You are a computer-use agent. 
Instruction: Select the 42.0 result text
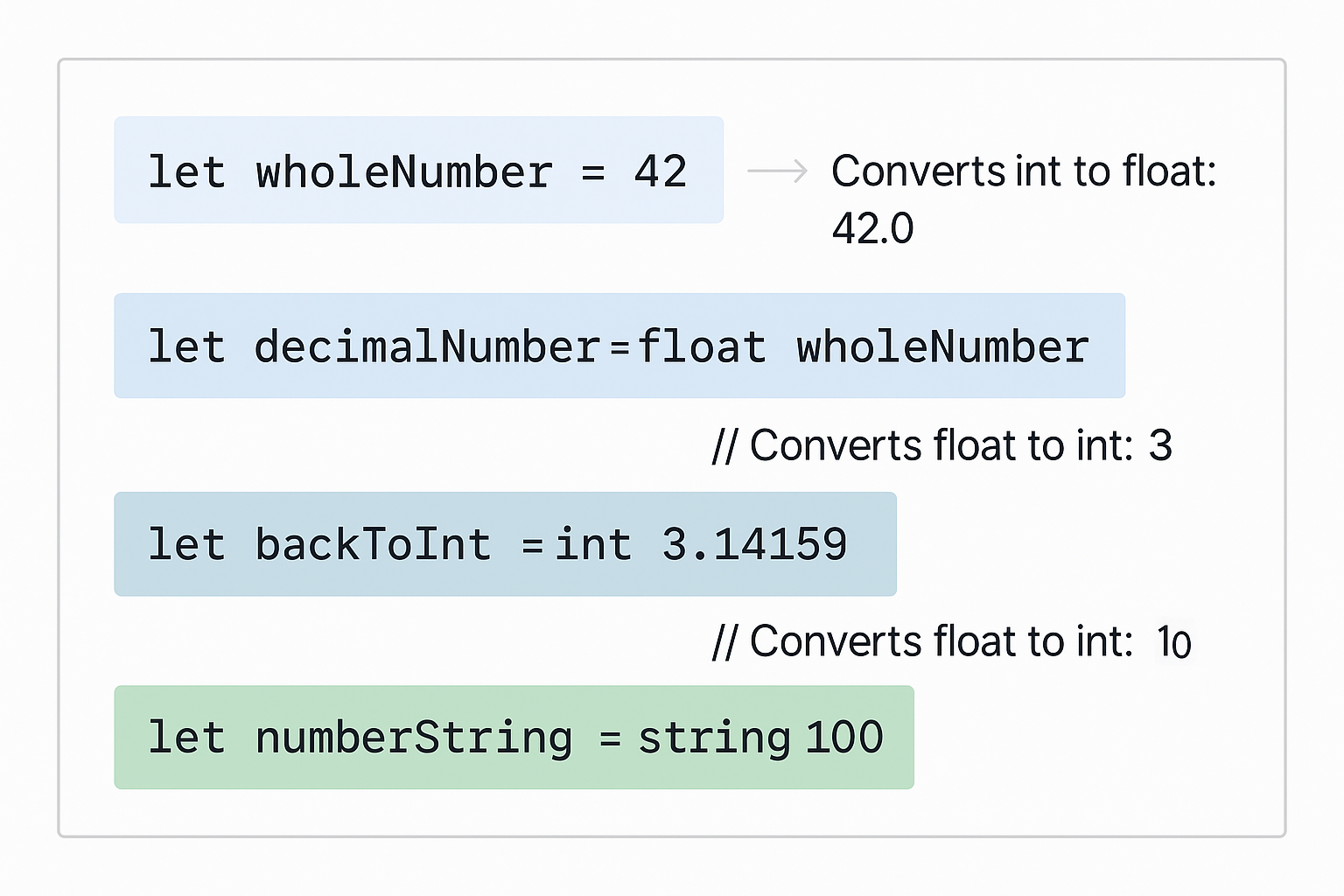pyautogui.click(x=872, y=228)
